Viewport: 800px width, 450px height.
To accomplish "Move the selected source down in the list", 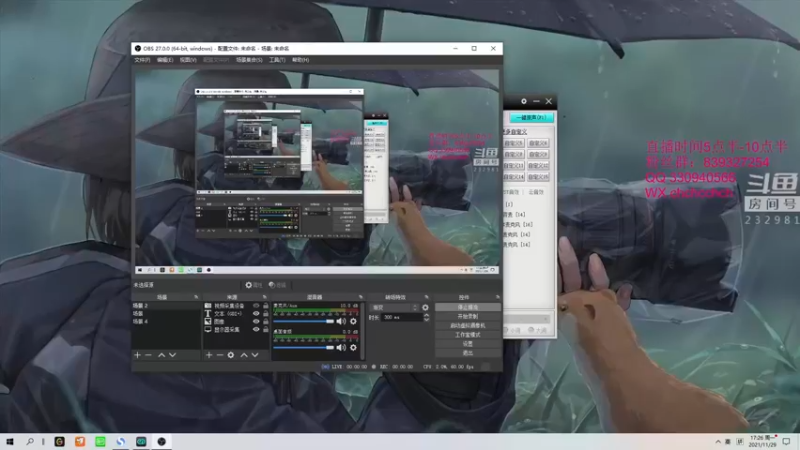I will (255, 355).
